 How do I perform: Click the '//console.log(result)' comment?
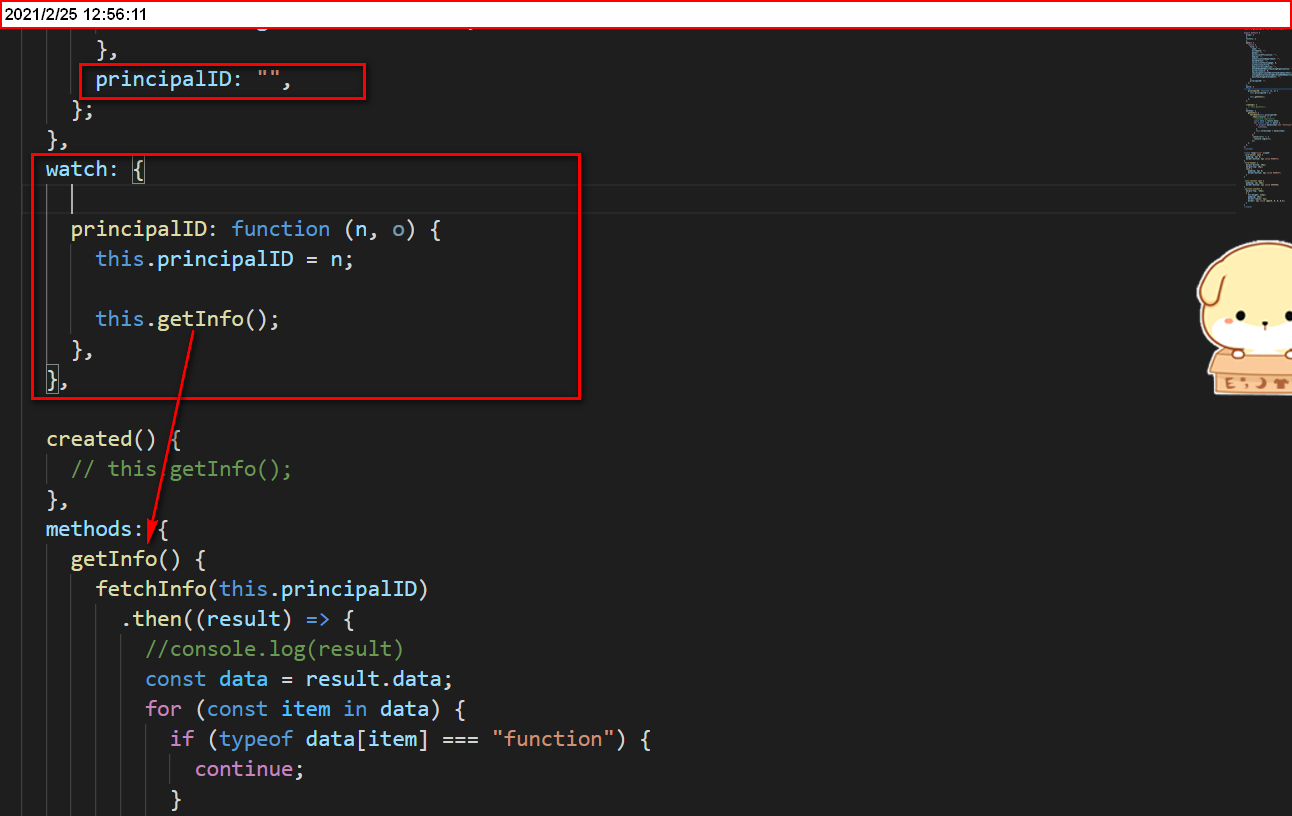[274, 649]
